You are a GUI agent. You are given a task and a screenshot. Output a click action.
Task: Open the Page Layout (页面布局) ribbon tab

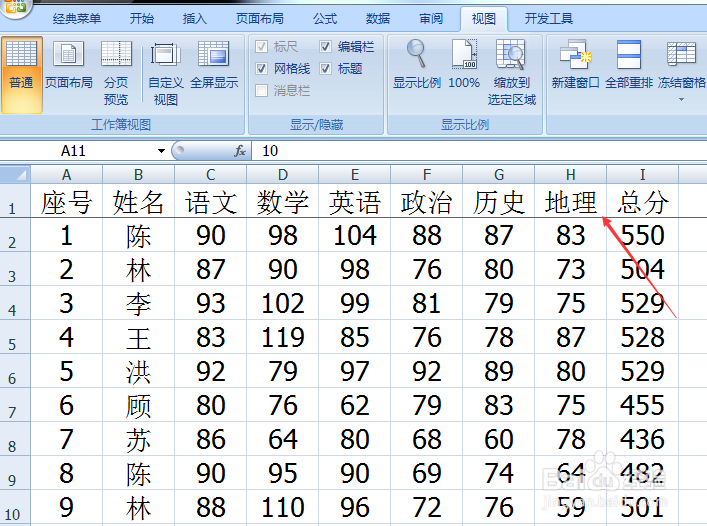(260, 19)
